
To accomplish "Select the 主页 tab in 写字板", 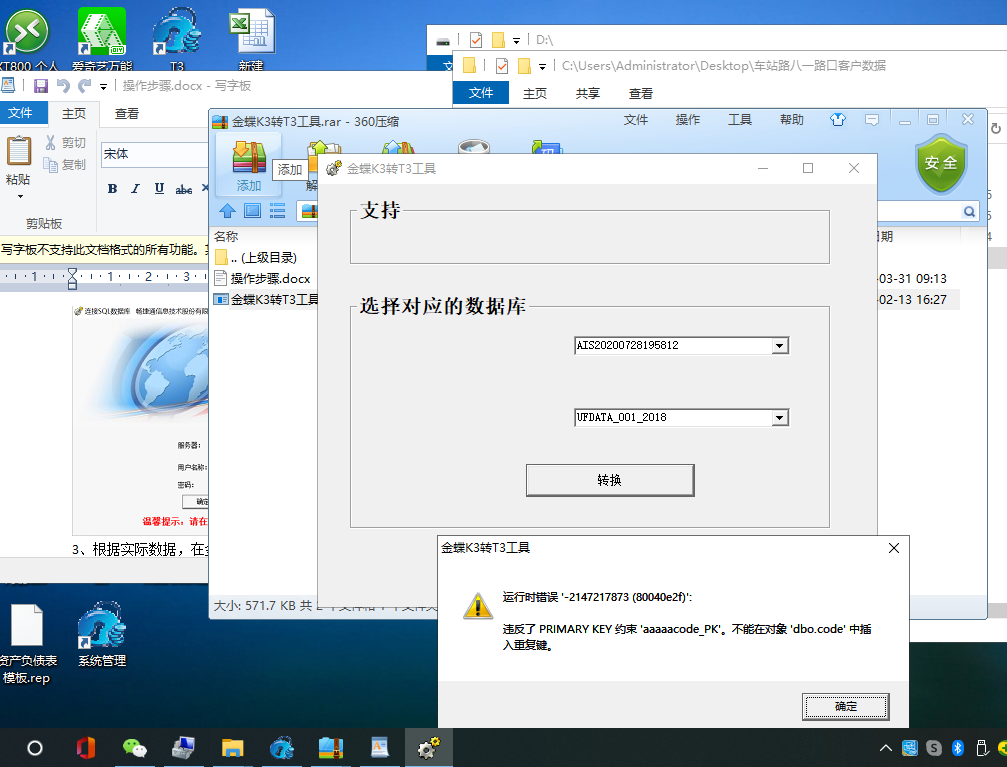I will pos(74,114).
